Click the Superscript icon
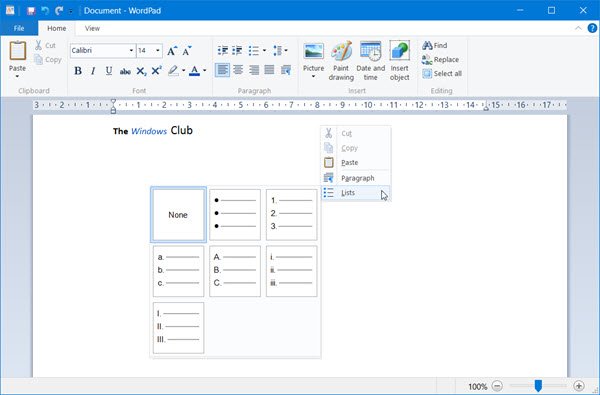 (x=157, y=71)
